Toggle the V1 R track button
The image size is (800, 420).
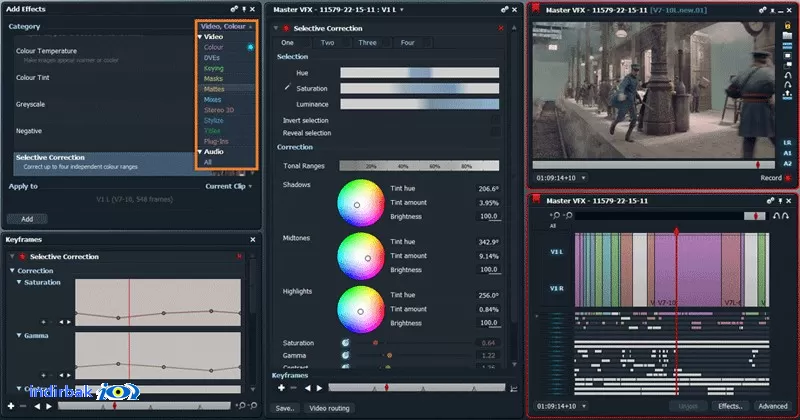[x=557, y=288]
